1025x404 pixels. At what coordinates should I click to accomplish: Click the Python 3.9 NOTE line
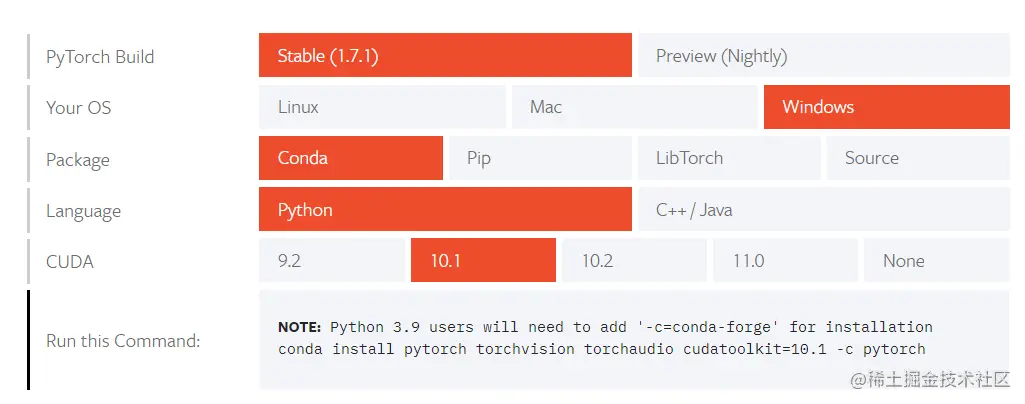tap(605, 327)
